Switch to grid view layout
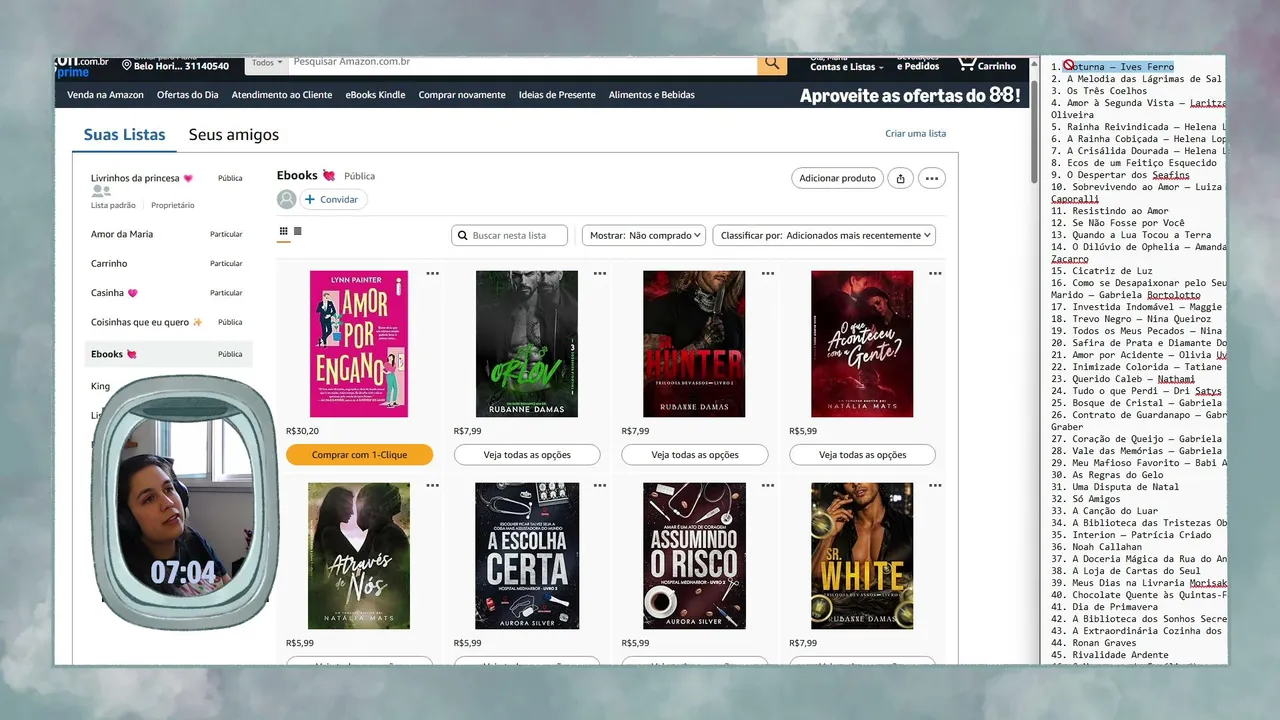 click(284, 231)
